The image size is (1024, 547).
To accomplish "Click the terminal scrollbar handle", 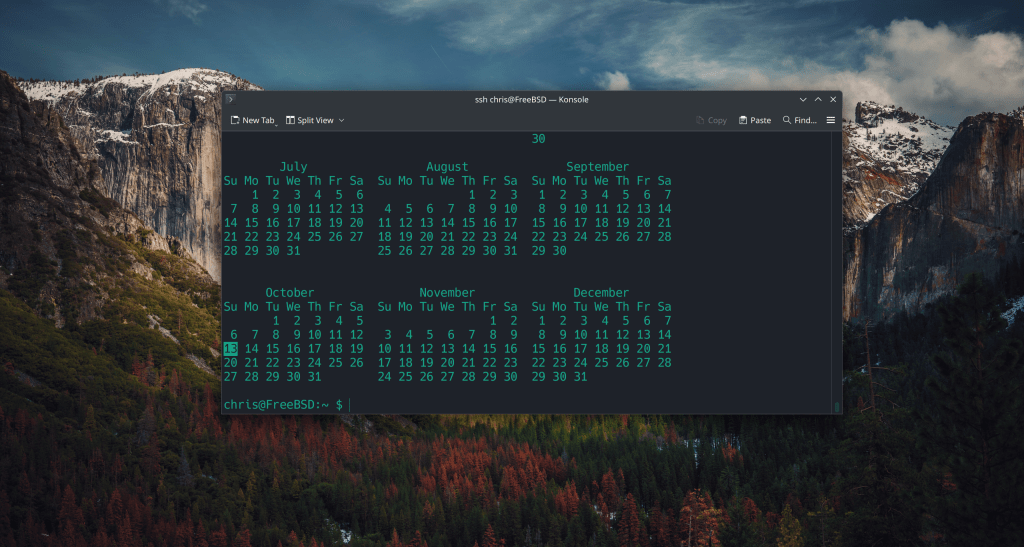I will pyautogui.click(x=837, y=406).
